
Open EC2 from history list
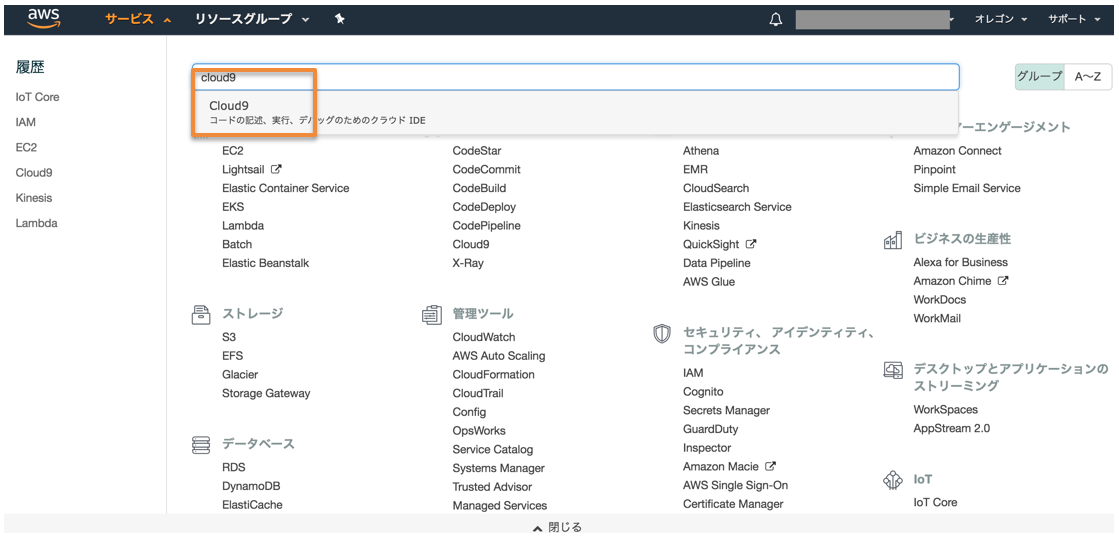pos(26,148)
